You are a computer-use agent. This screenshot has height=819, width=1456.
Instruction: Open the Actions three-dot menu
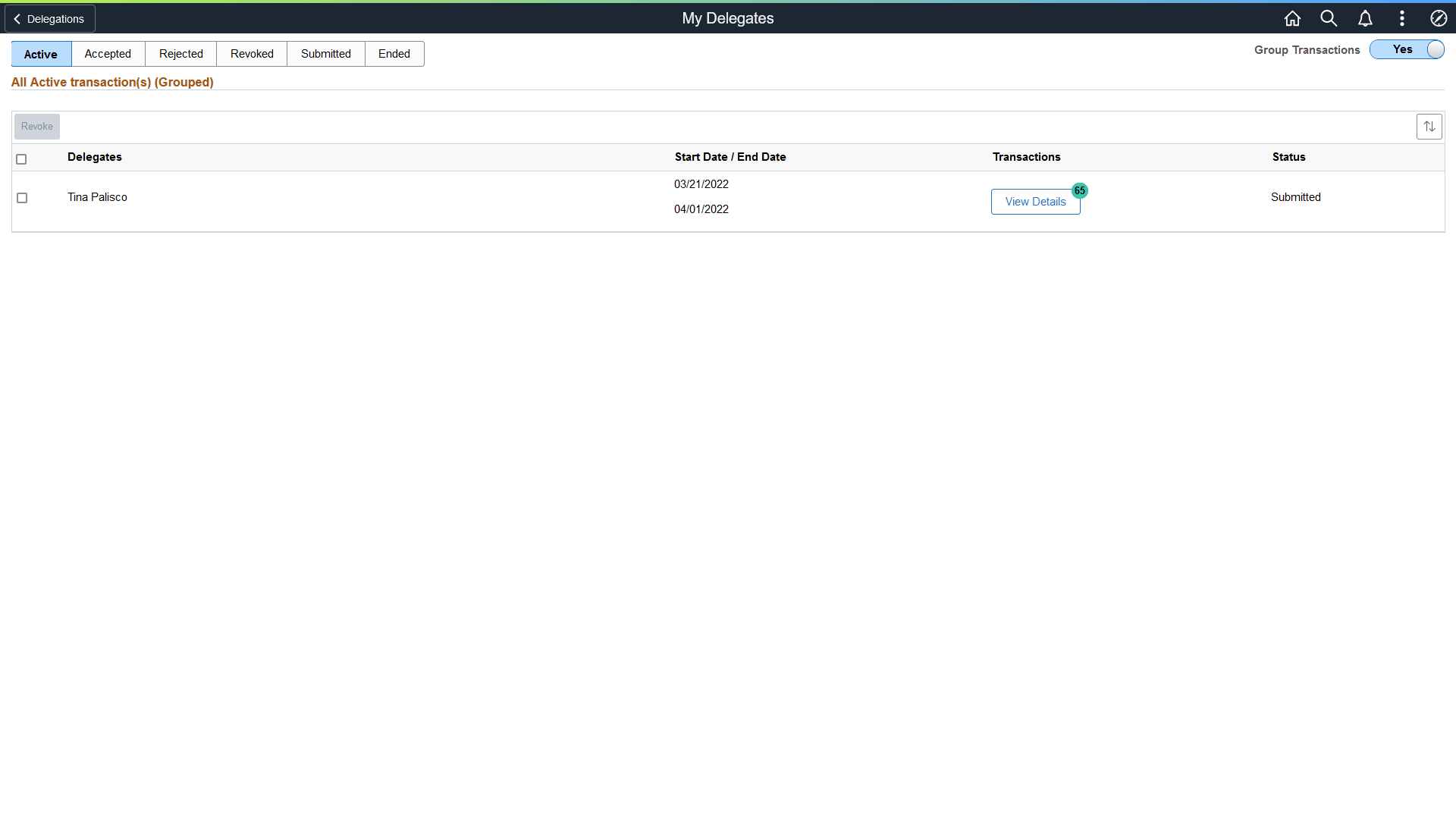1401,18
